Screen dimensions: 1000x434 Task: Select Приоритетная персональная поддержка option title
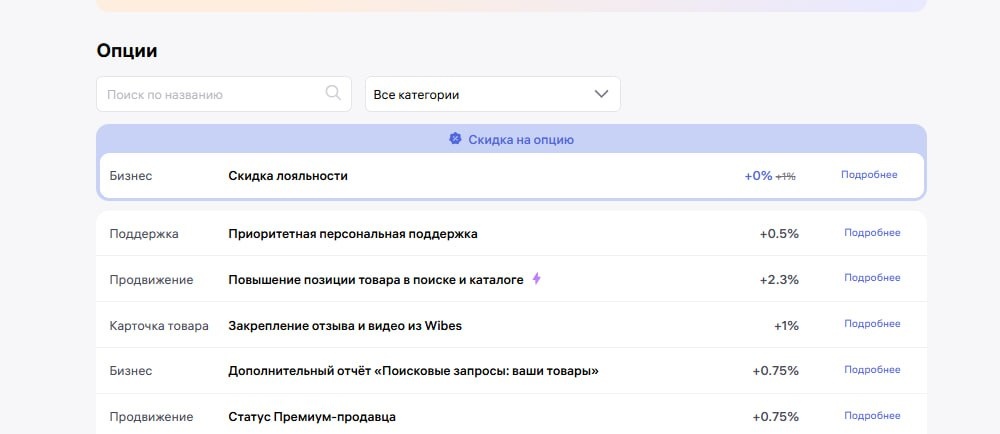[353, 234]
